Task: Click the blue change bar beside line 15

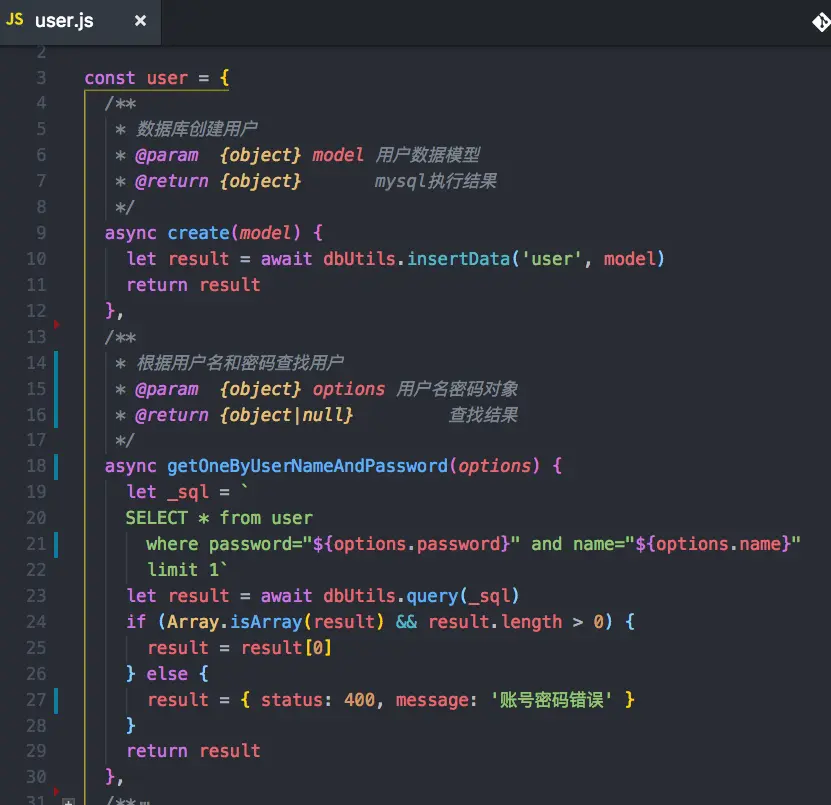Action: click(x=56, y=389)
